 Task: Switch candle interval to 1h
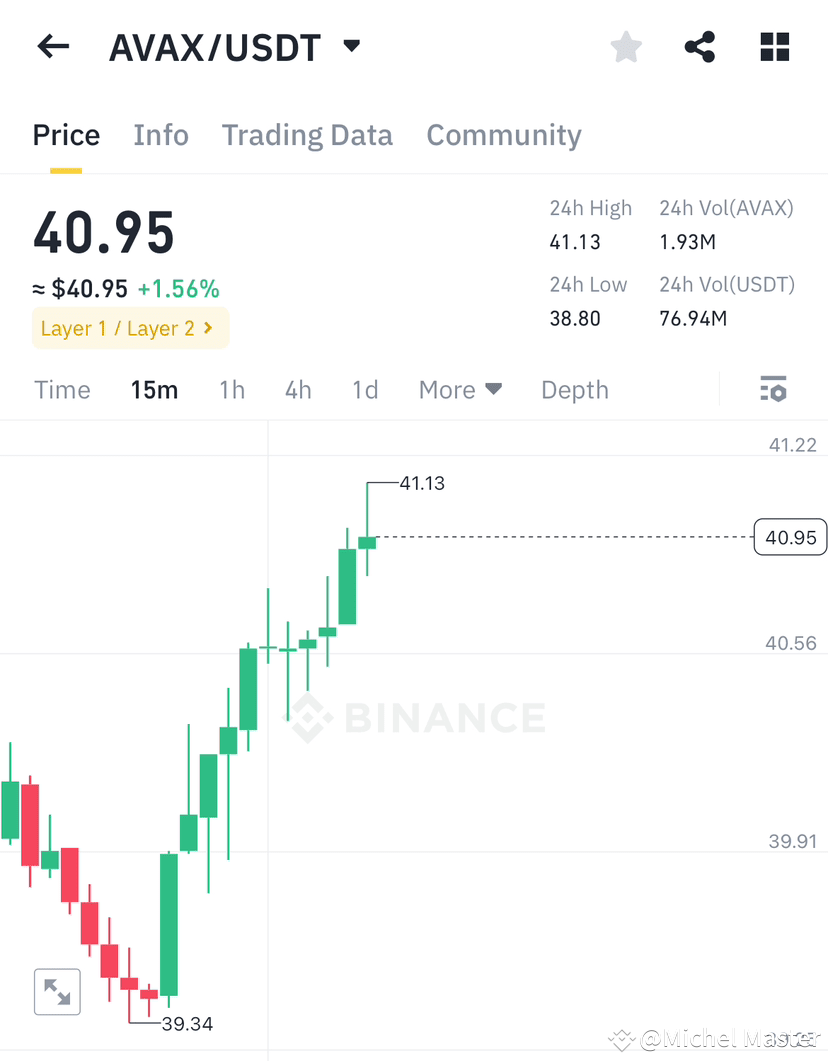[x=232, y=390]
